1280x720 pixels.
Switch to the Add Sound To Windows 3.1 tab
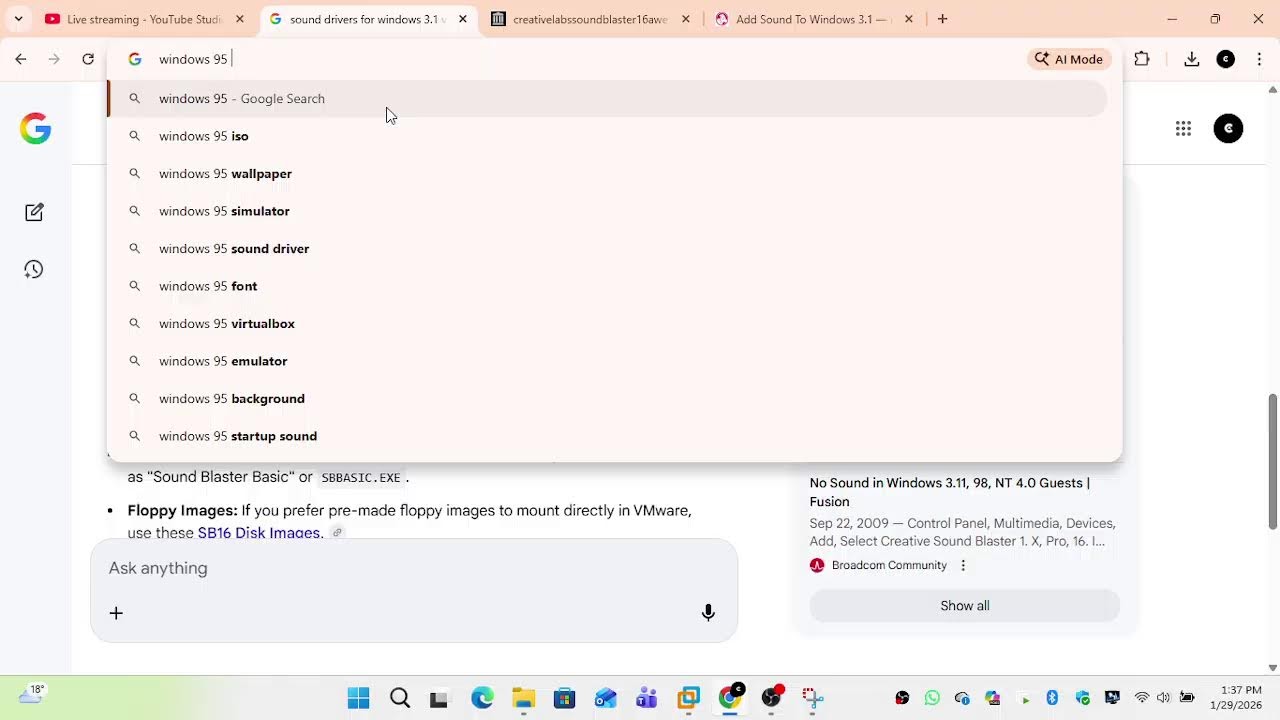(x=812, y=19)
